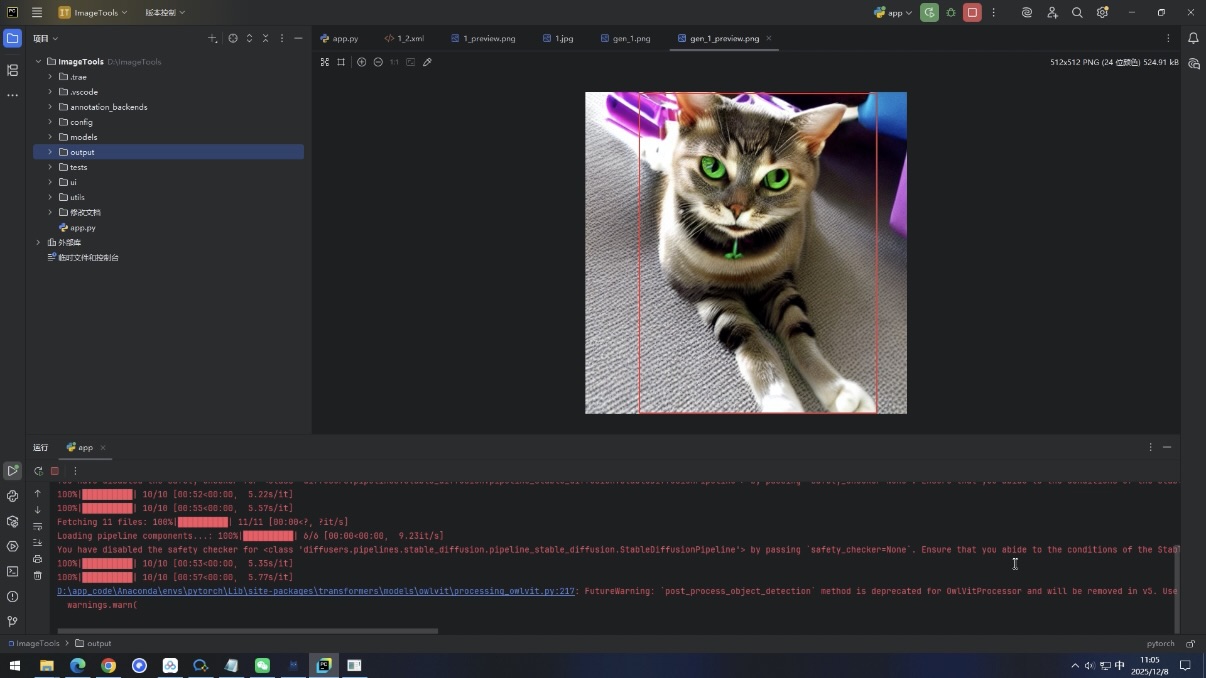Viewport: 1206px width, 678px height.
Task: Open project panel options menu
Action: 282,38
